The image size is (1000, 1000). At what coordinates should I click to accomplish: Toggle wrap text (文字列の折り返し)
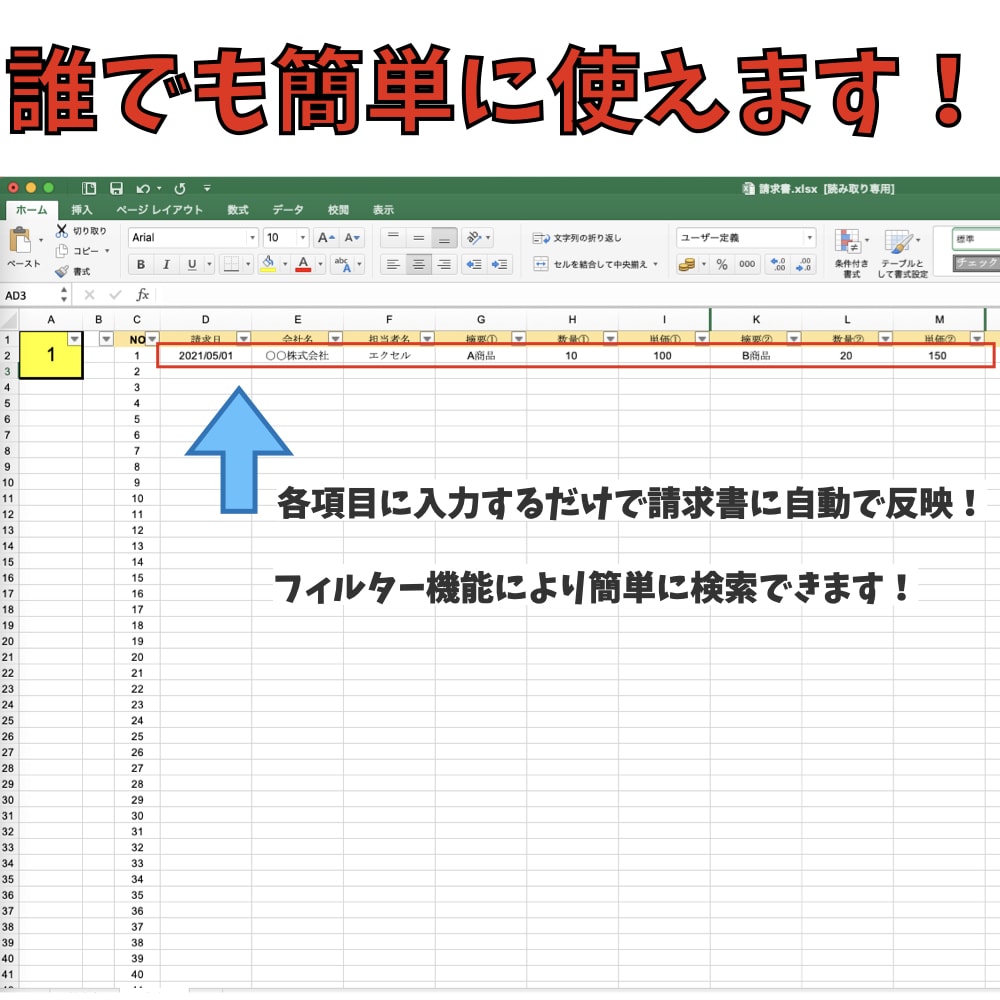pos(577,238)
